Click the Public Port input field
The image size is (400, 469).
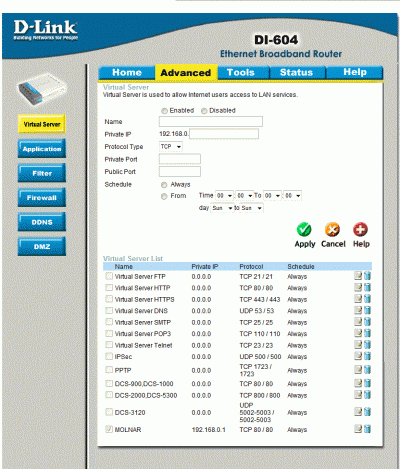pyautogui.click(x=180, y=172)
